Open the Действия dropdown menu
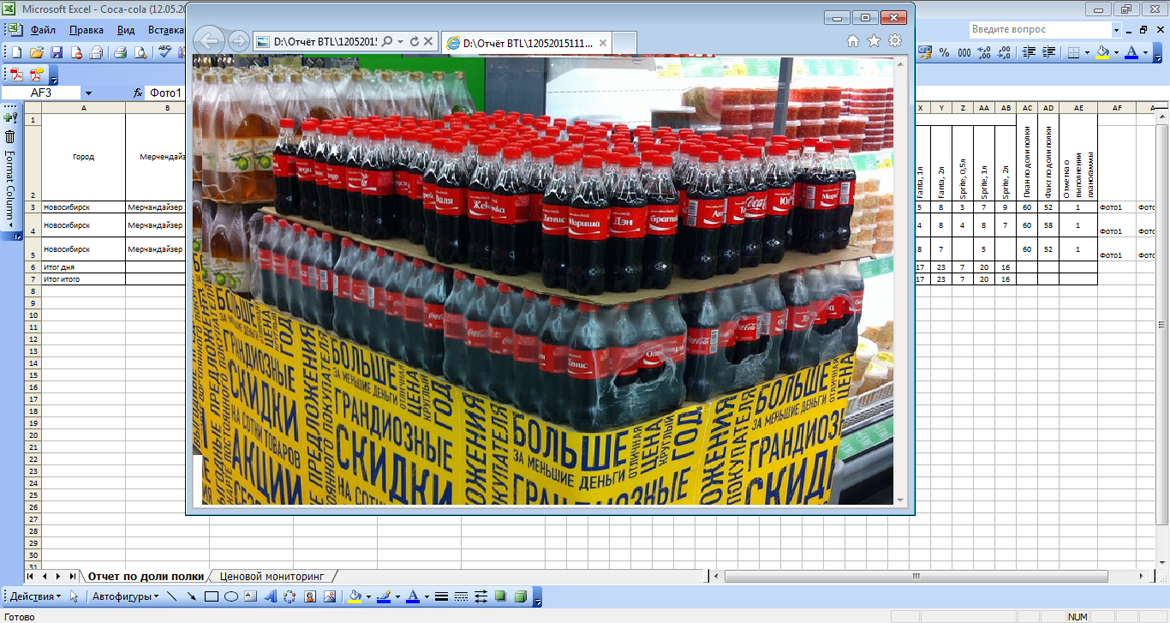The image size is (1170, 623). tap(35, 597)
